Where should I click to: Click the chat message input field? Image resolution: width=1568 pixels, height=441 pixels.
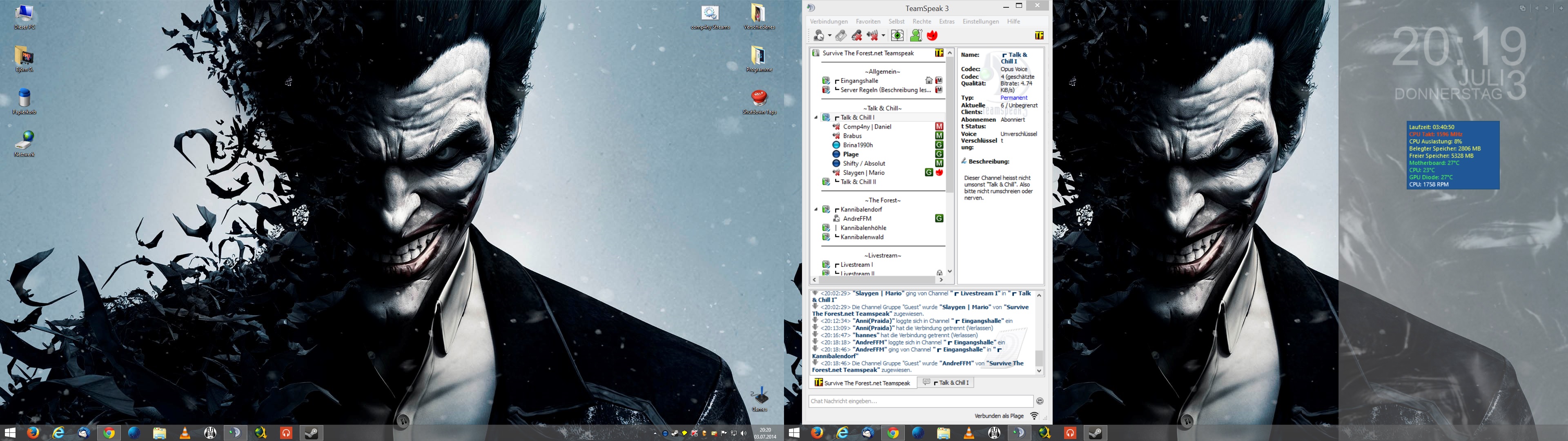(x=920, y=401)
